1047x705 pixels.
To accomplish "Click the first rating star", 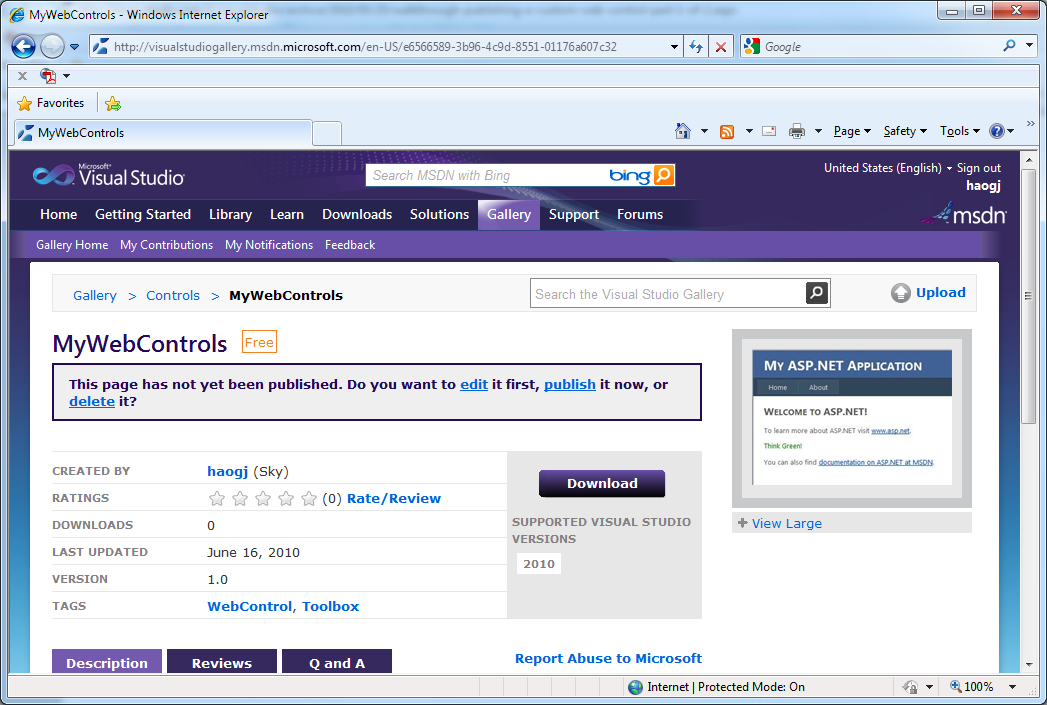I will [x=217, y=499].
